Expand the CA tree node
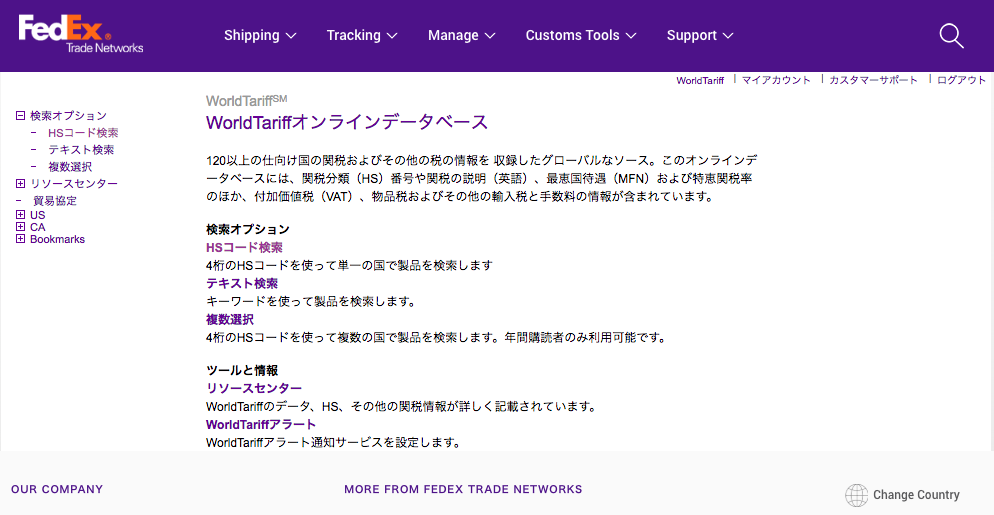 20,226
